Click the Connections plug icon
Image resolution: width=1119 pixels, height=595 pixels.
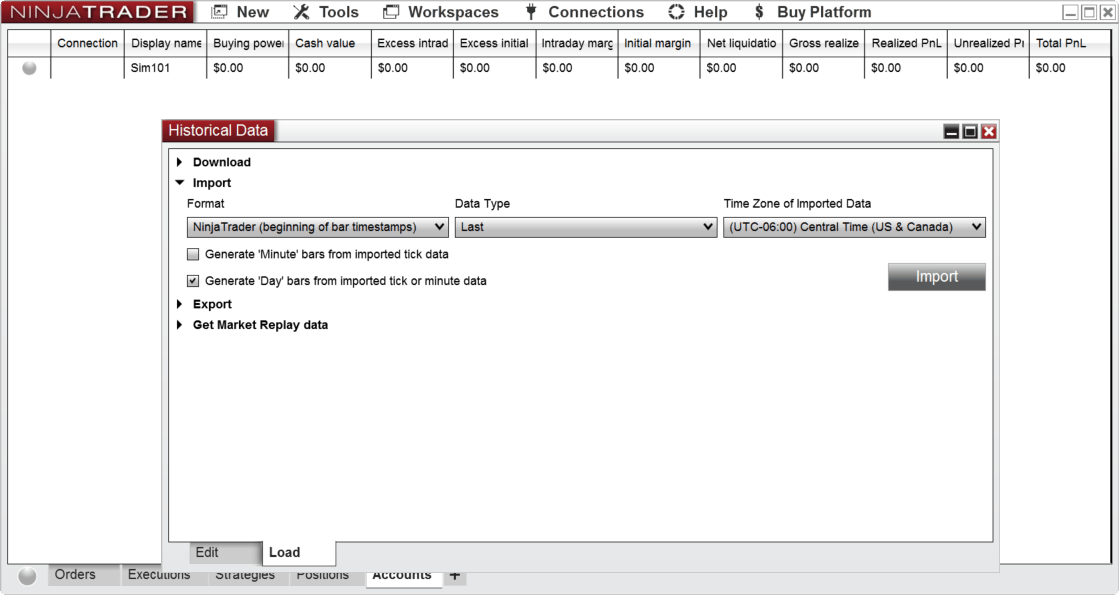point(531,12)
